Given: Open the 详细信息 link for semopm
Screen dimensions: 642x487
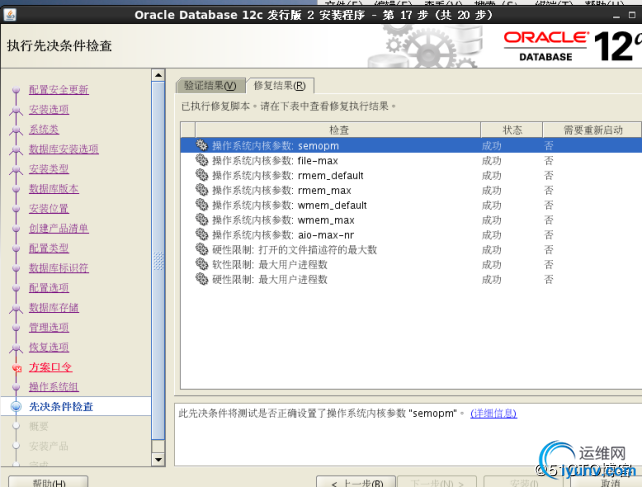Looking at the screenshot, I should tap(493, 414).
